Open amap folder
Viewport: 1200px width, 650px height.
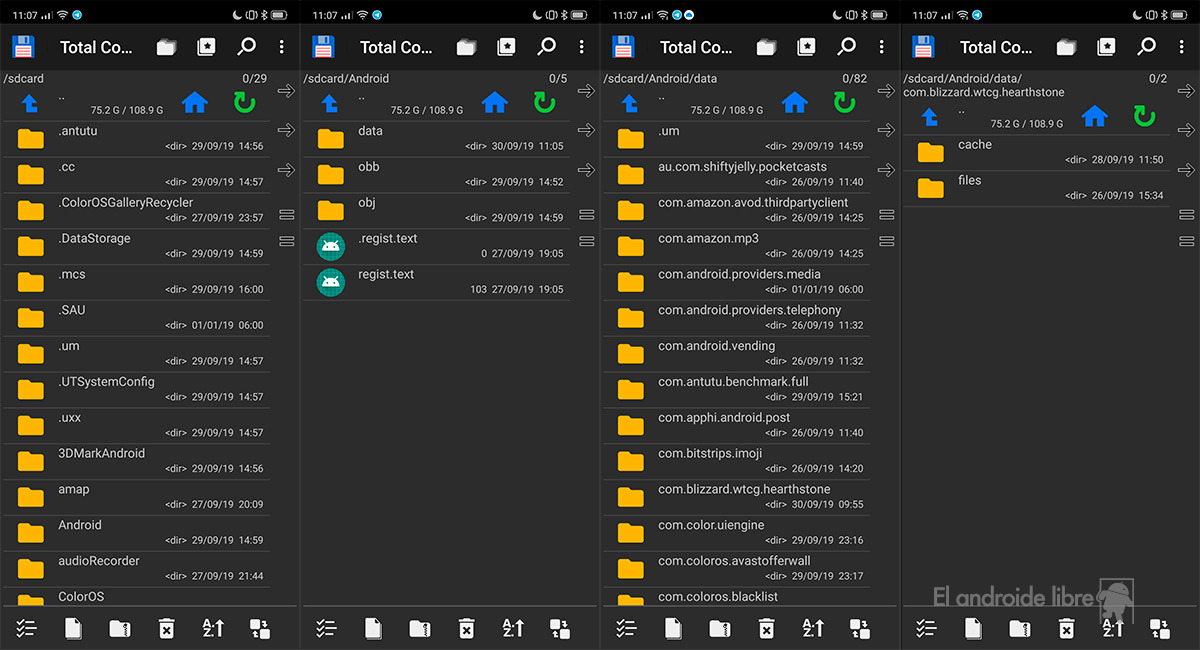[136, 497]
